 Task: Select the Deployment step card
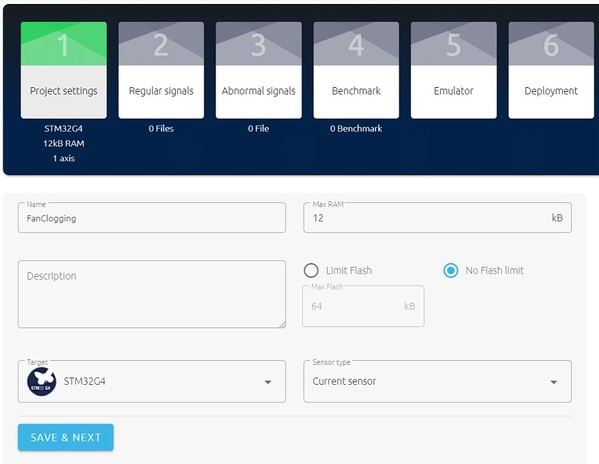(551, 70)
